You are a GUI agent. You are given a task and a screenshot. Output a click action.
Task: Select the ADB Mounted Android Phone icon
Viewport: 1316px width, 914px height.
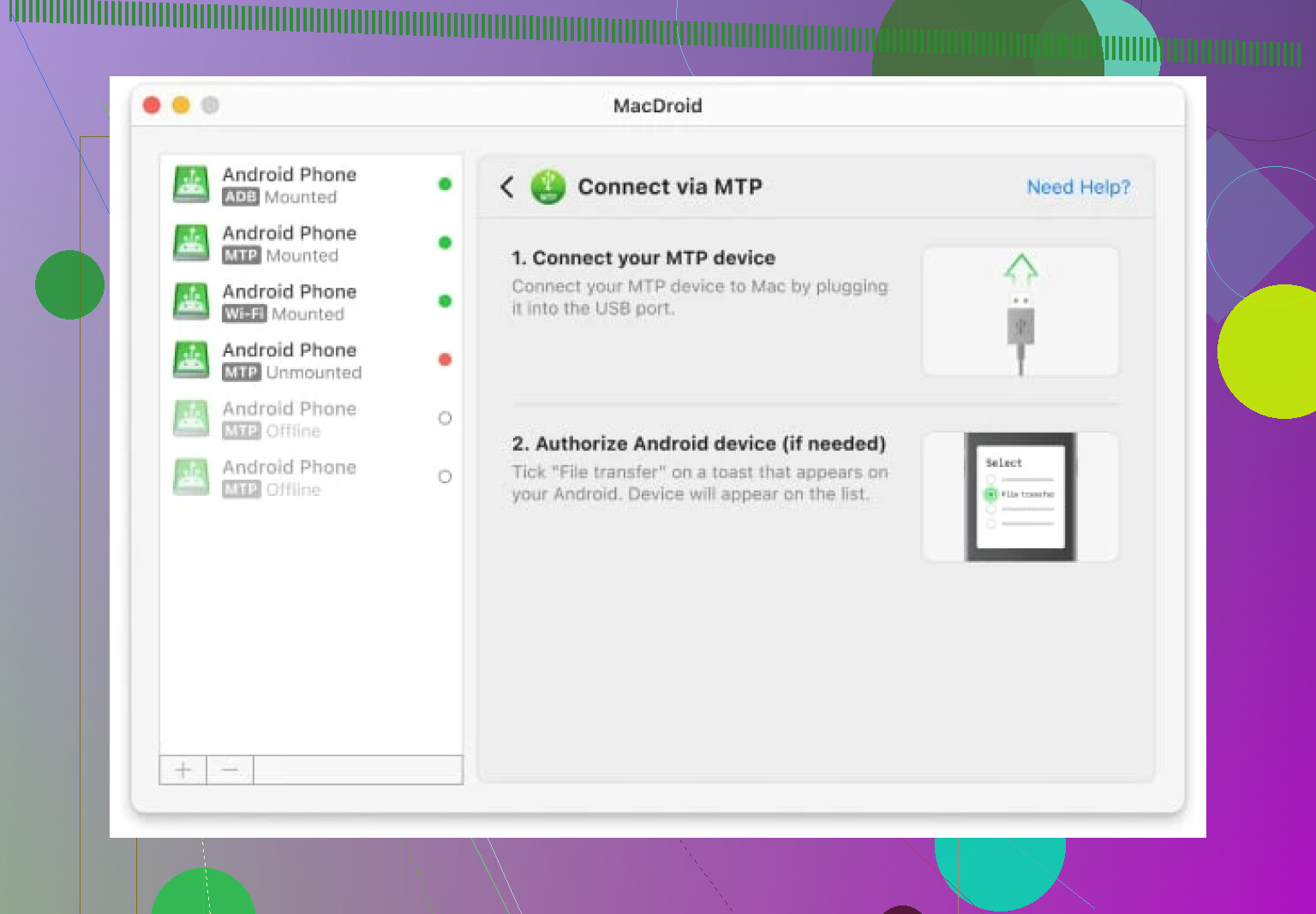coord(191,184)
